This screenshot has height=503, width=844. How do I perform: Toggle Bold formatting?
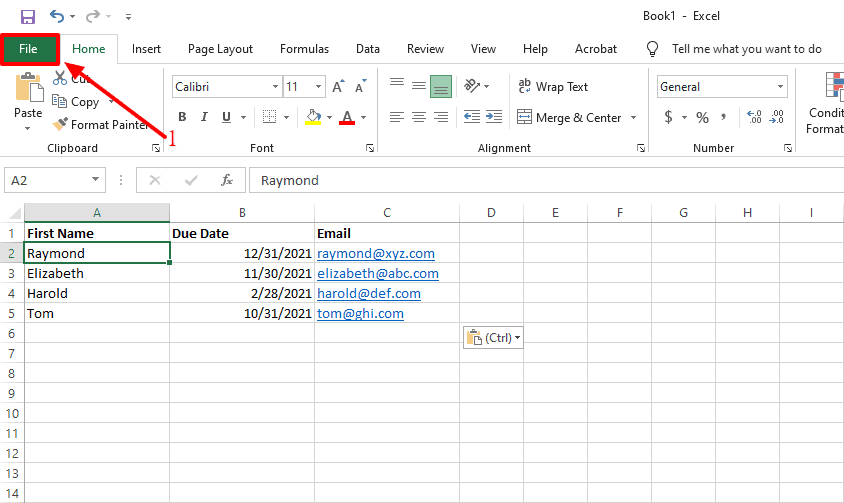tap(182, 117)
